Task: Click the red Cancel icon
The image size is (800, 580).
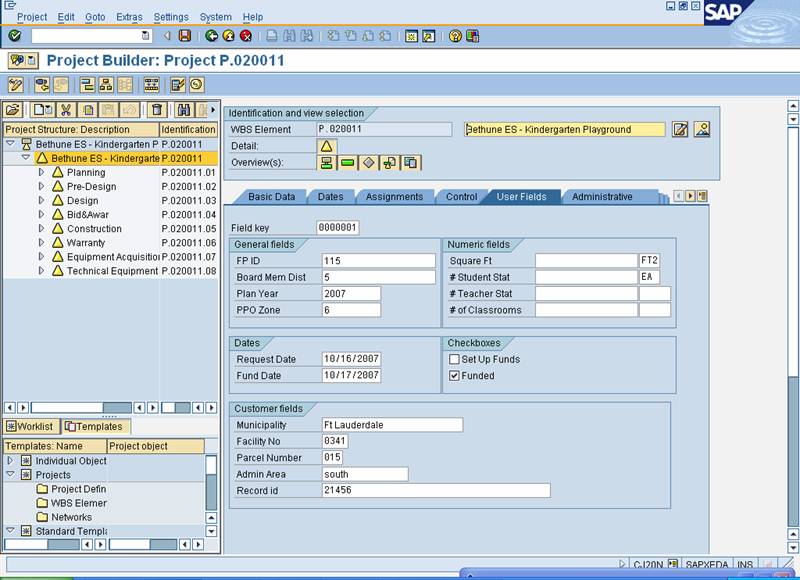Action: [246, 36]
